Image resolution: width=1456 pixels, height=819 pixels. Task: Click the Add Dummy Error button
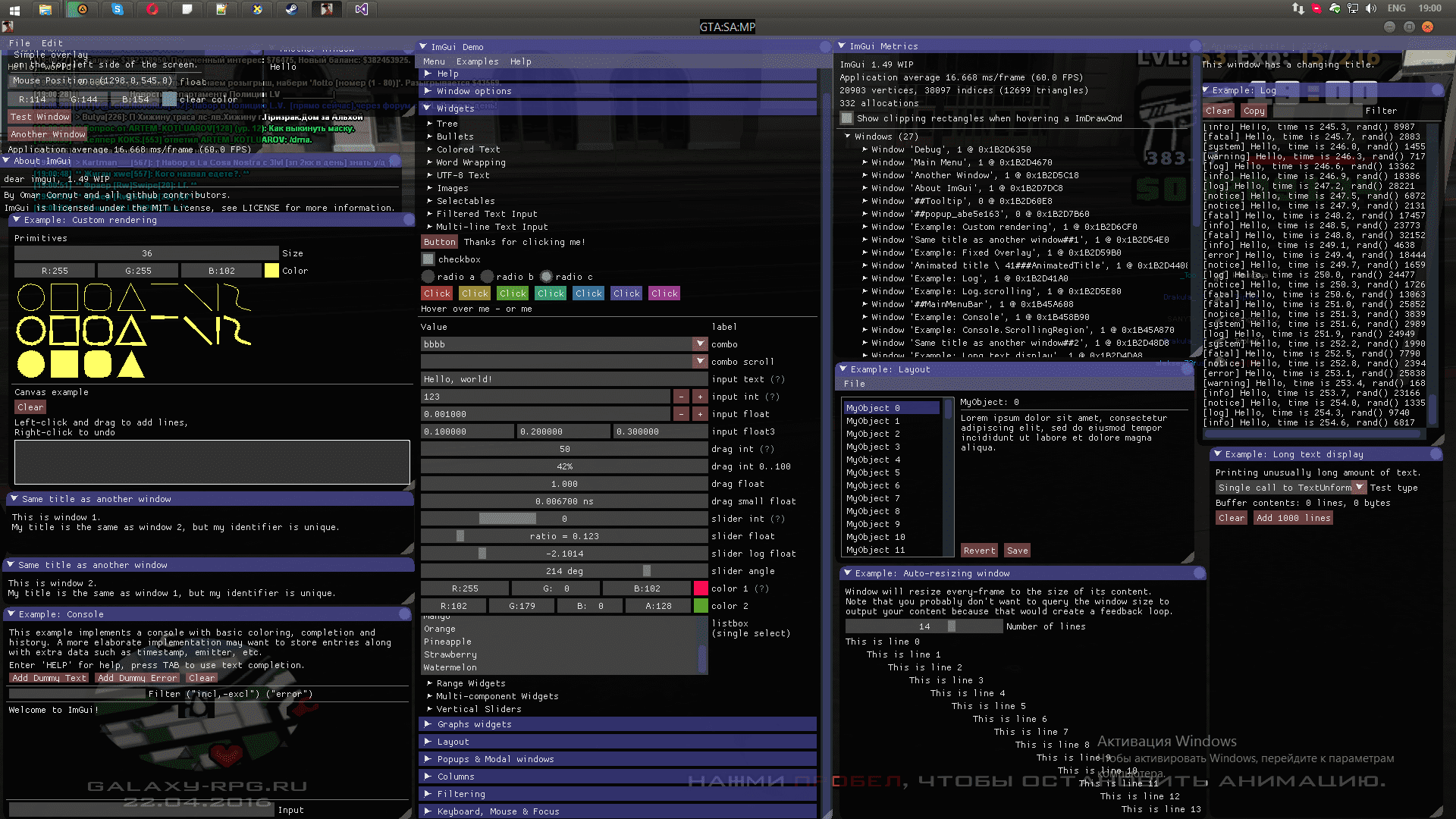click(138, 678)
